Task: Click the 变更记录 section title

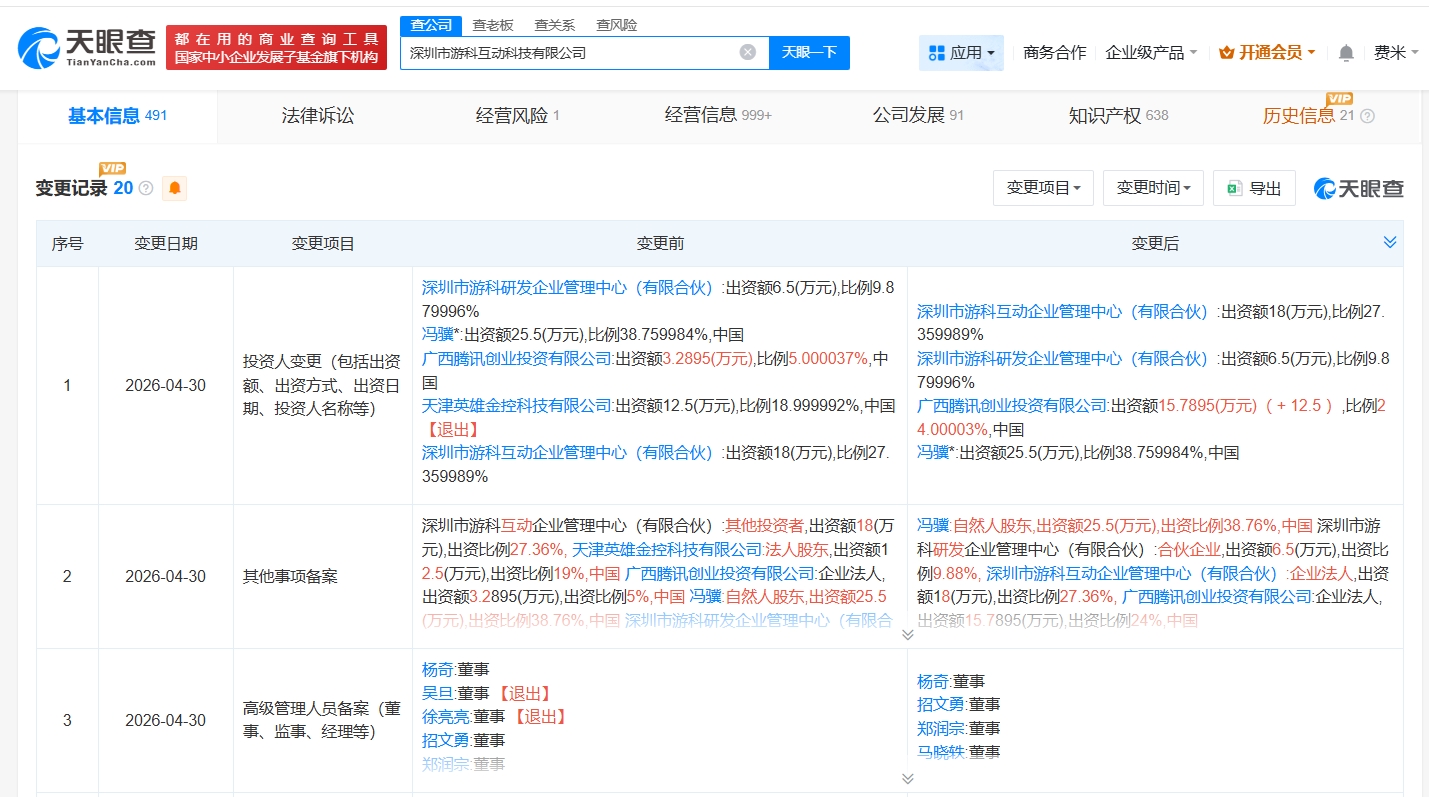Action: (x=72, y=188)
